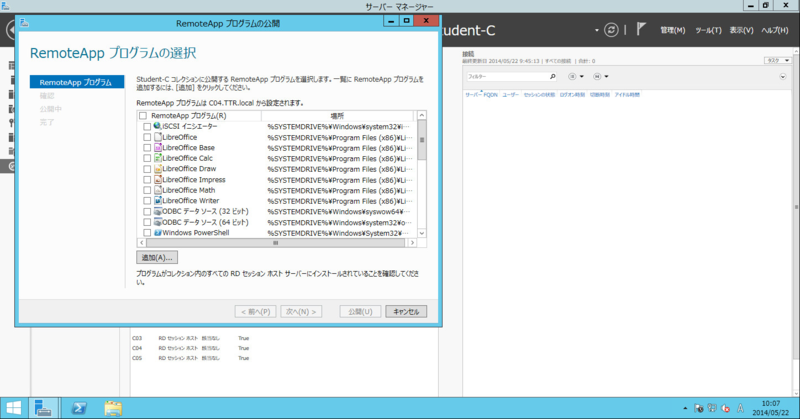The image size is (800, 419).
Task: Click program list scroll right arrow
Action: pyautogui.click(x=412, y=243)
